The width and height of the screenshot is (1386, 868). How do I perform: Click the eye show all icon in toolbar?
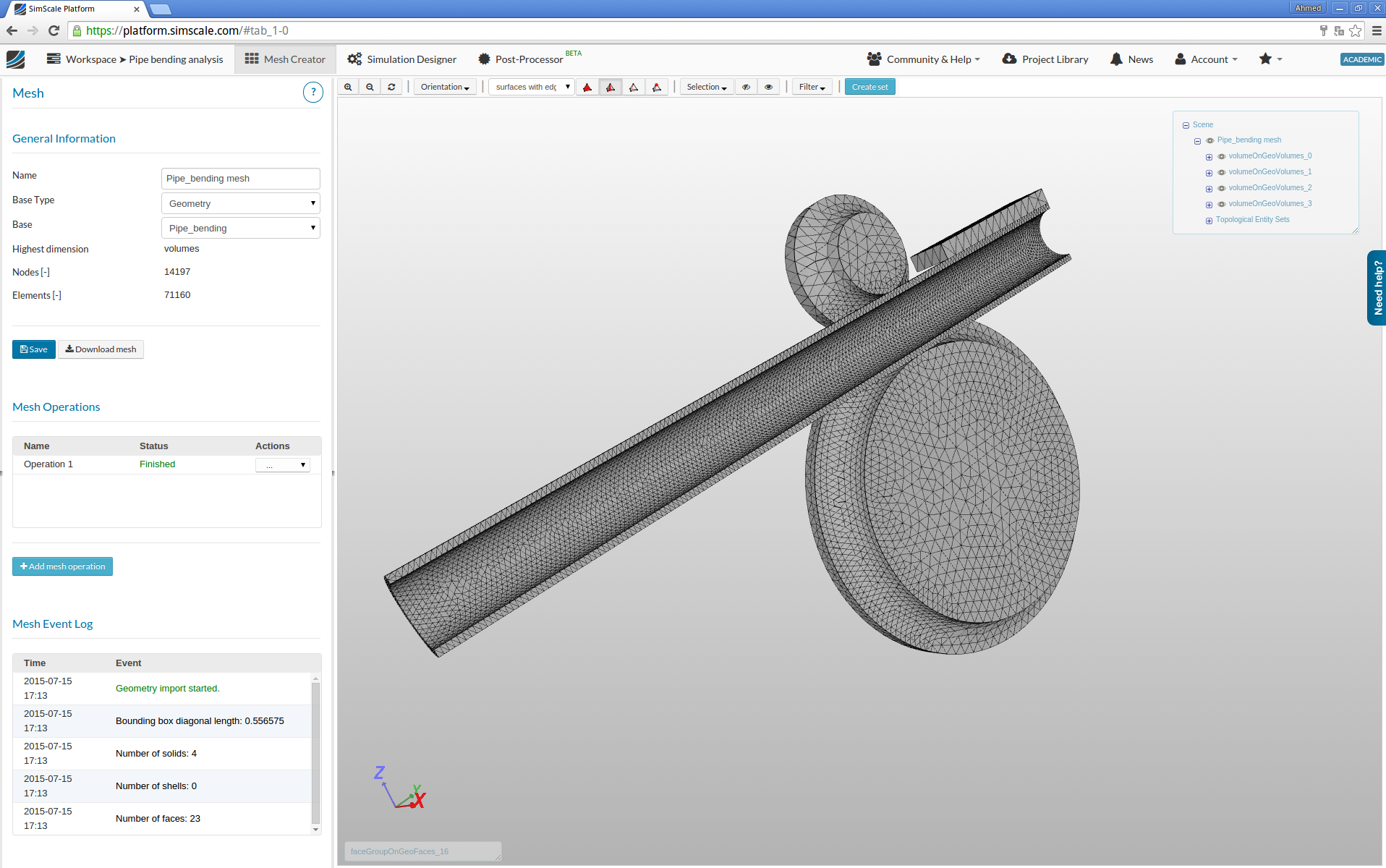tap(768, 87)
